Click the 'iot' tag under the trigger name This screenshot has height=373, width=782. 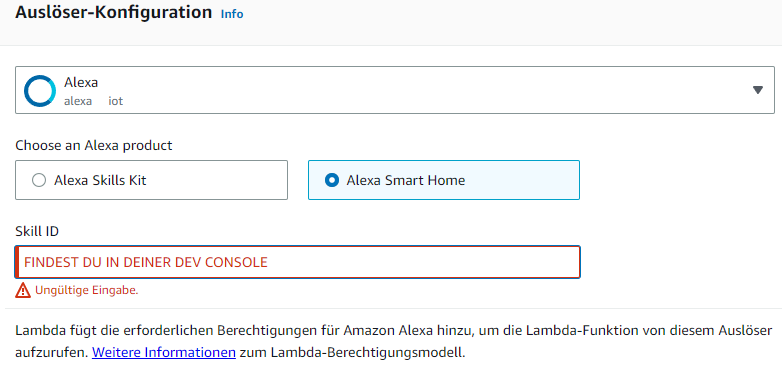click(x=116, y=101)
